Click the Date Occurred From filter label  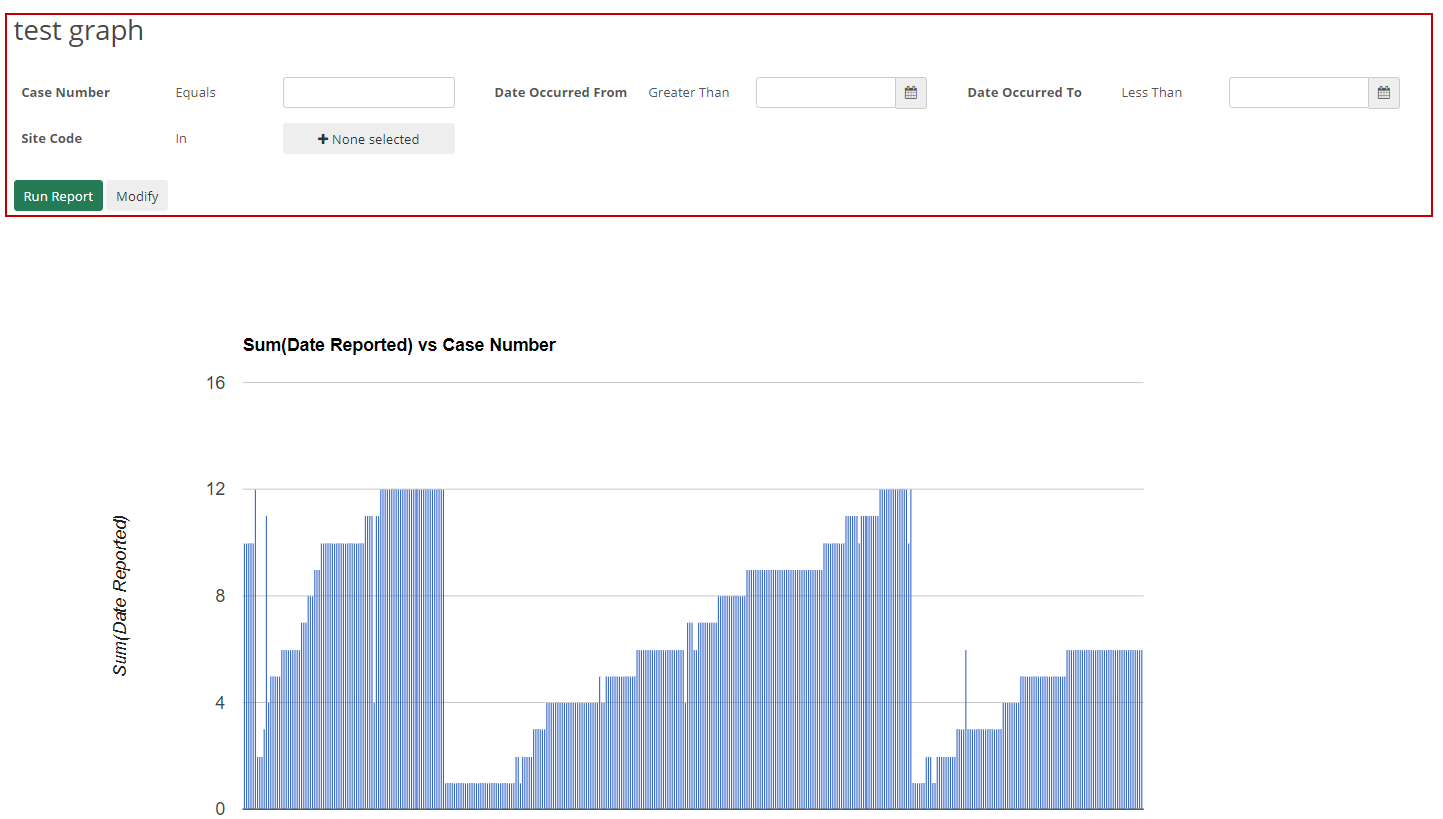coord(560,92)
